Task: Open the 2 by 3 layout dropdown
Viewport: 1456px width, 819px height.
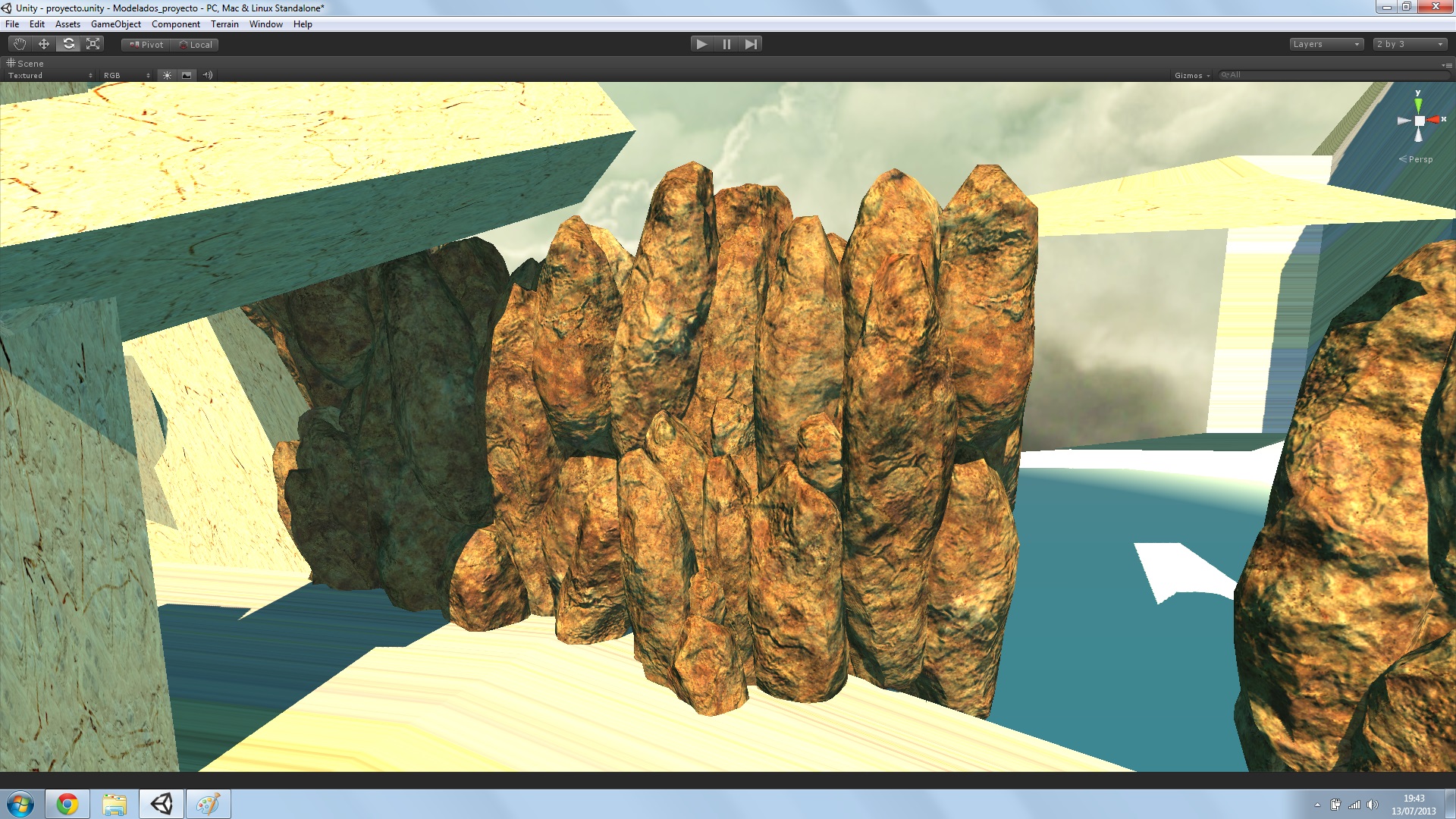Action: click(1410, 44)
